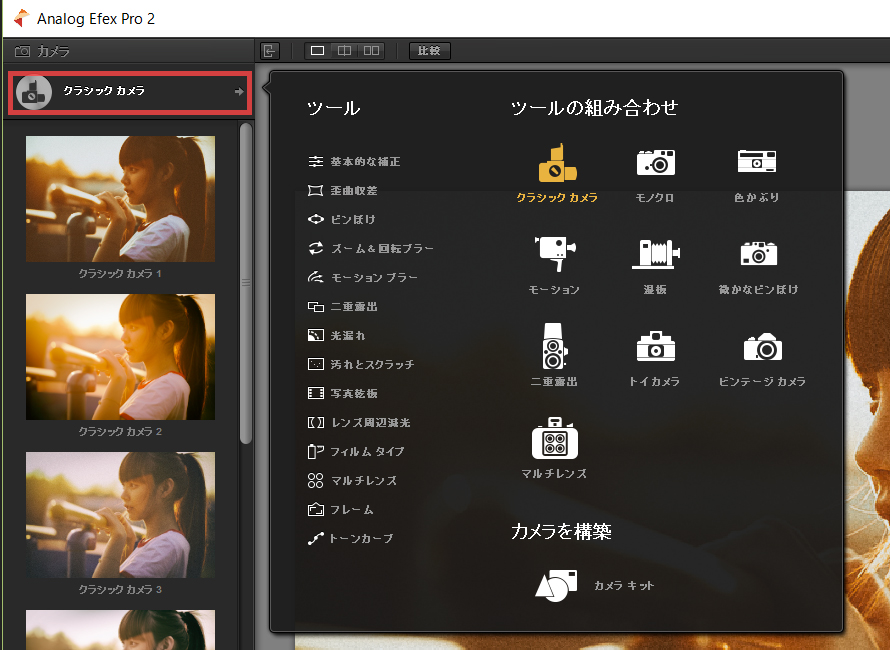
Task: Open the カメラ キット build icon
Action: tap(556, 585)
